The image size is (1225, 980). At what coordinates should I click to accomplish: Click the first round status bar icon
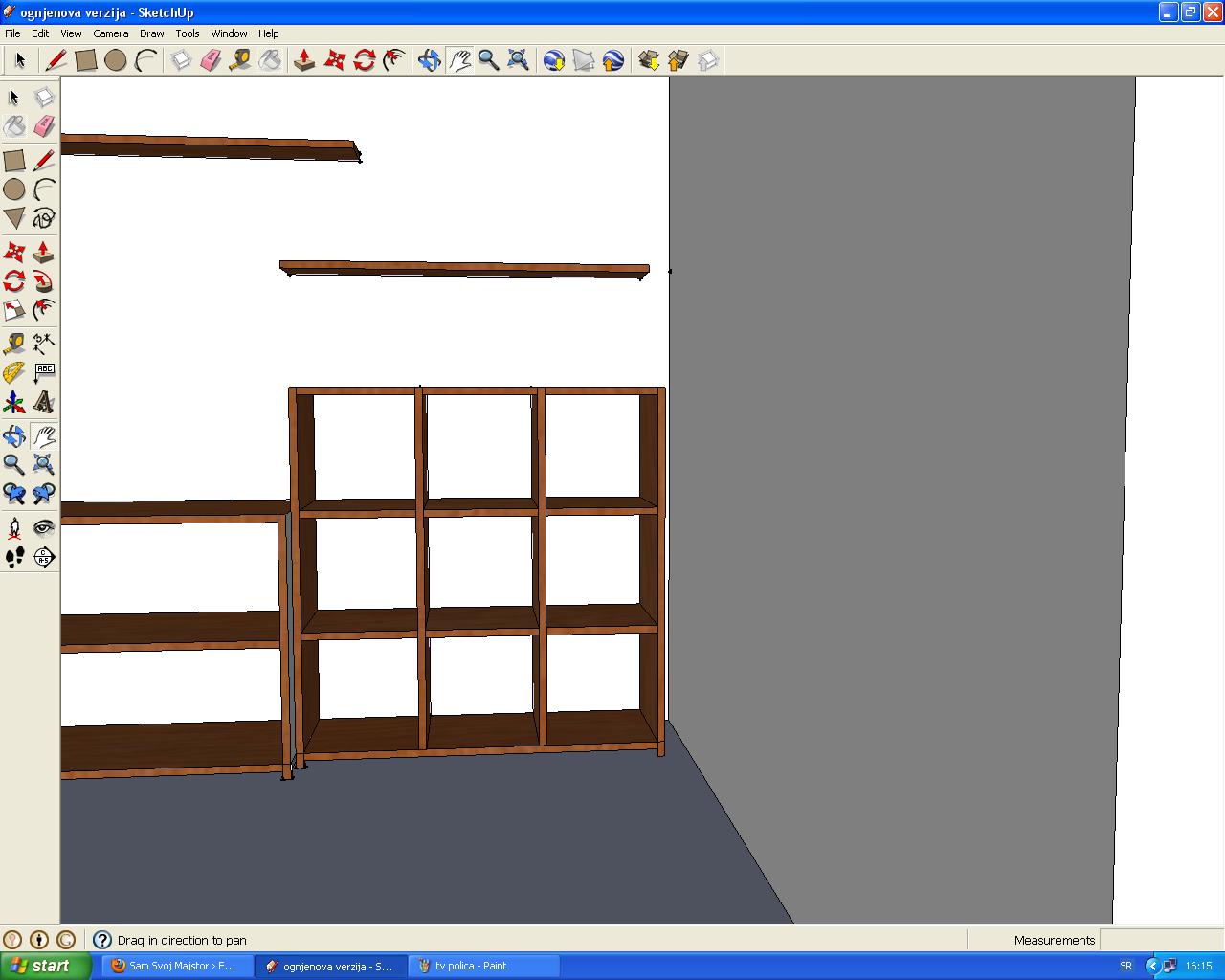click(12, 940)
